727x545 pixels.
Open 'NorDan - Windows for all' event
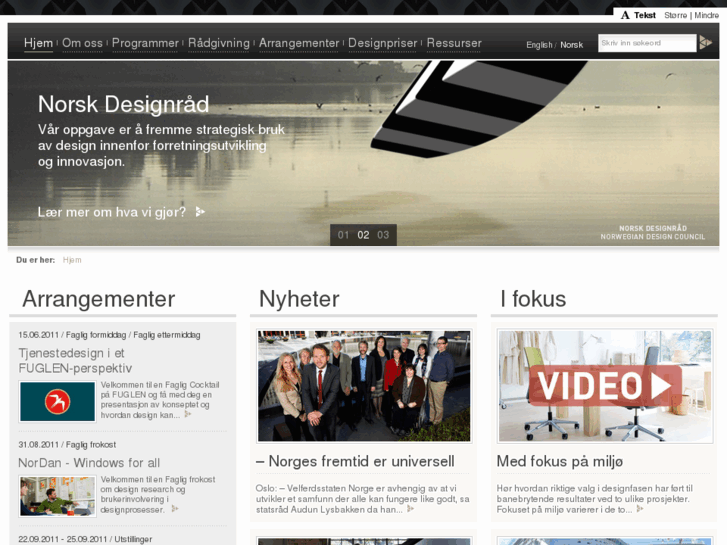click(89, 463)
